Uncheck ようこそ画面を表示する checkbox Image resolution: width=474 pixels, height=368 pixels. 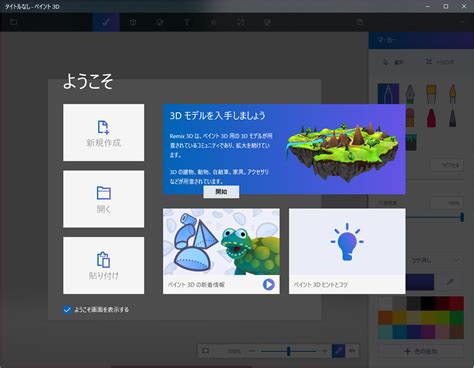(67, 310)
